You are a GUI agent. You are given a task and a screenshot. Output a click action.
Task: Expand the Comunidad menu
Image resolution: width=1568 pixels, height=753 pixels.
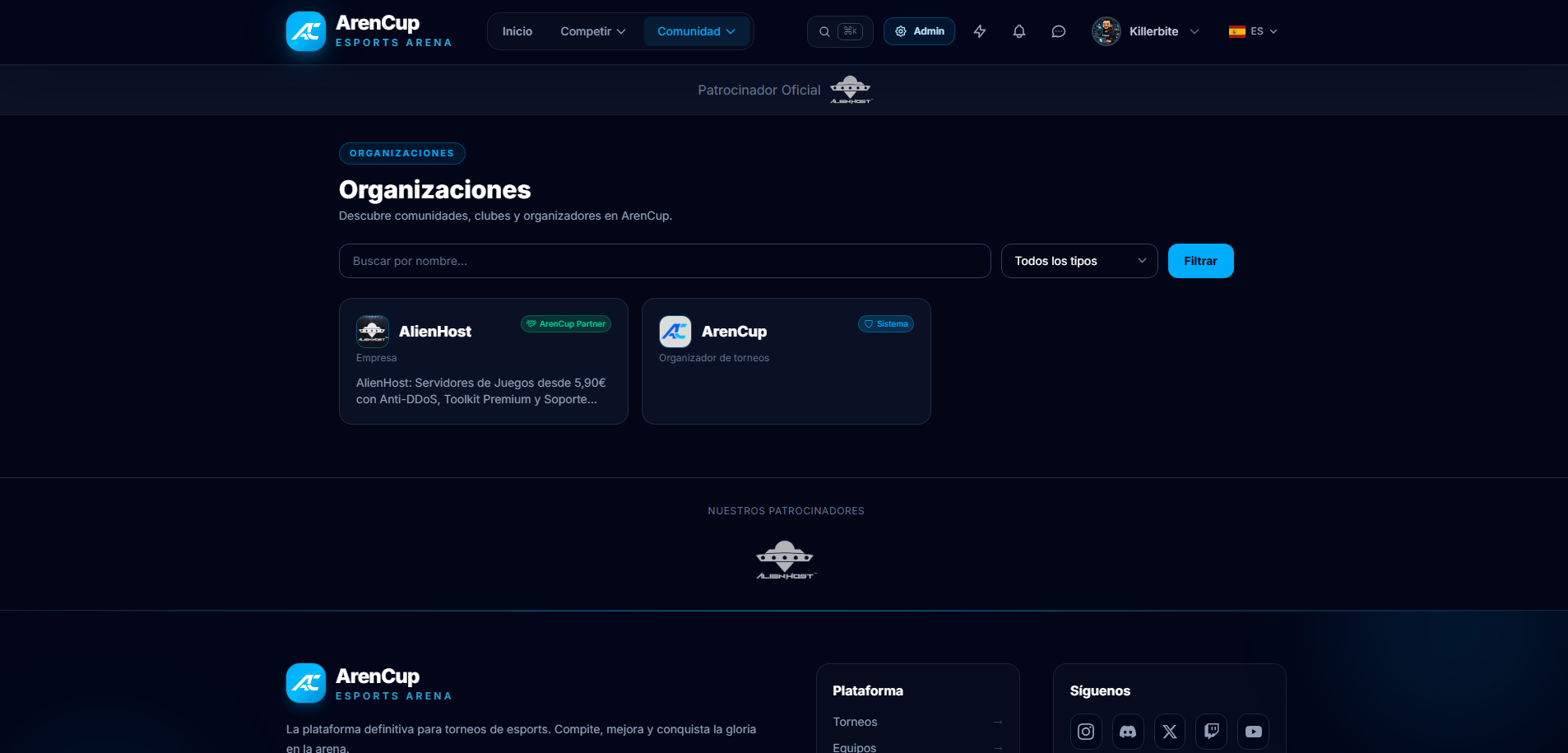point(697,31)
